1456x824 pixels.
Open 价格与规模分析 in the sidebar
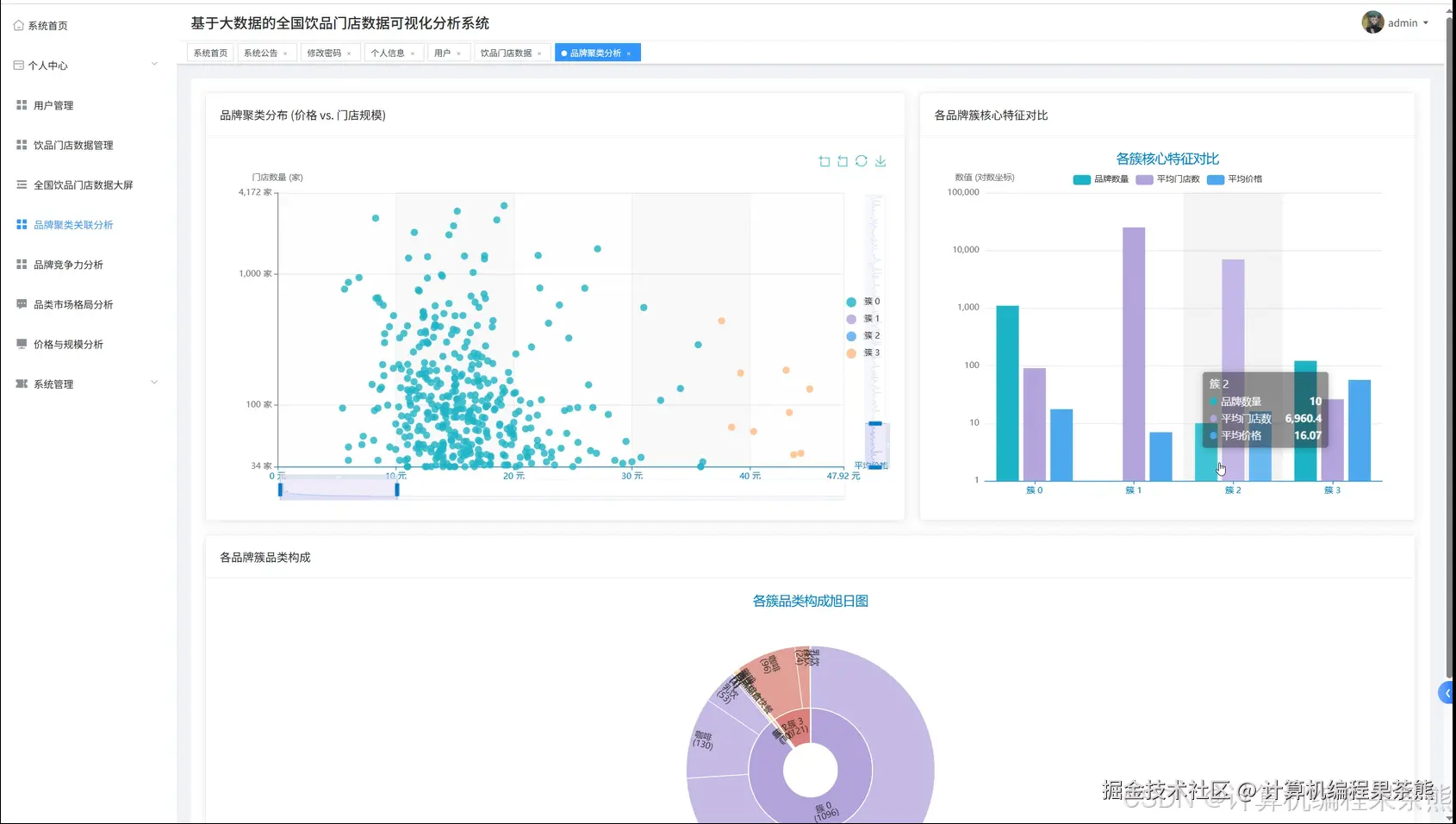pyautogui.click(x=68, y=344)
